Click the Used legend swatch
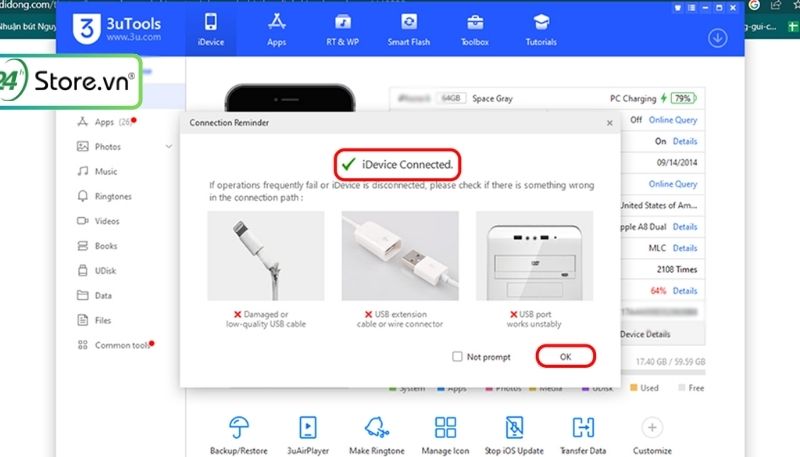The image size is (800, 457). pyautogui.click(x=634, y=388)
